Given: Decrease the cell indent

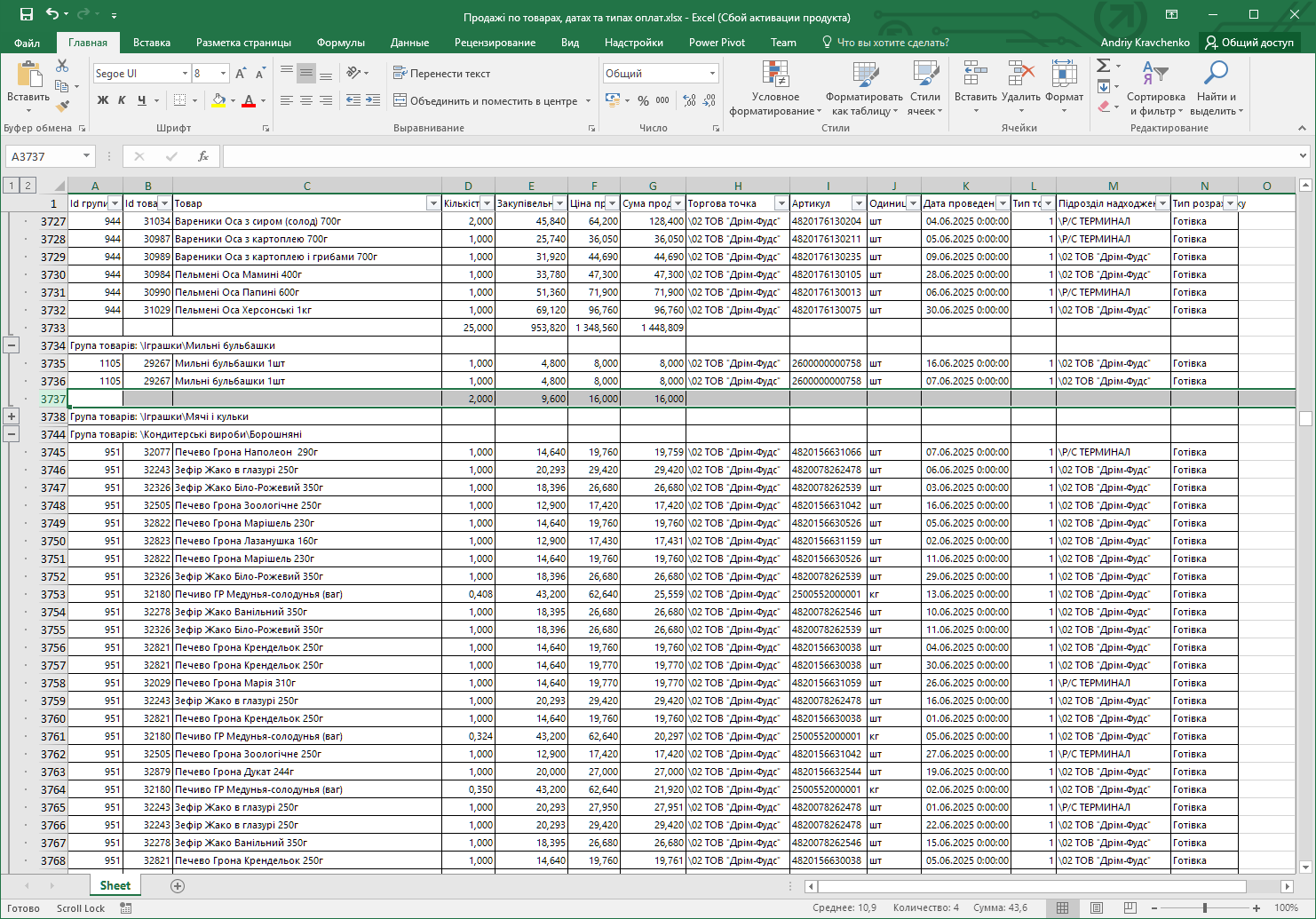Looking at the screenshot, I should (x=353, y=100).
